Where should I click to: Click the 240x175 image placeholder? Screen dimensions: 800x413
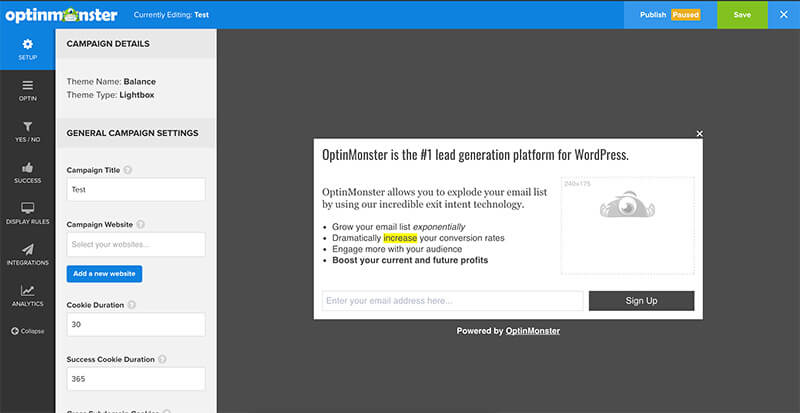click(x=628, y=226)
